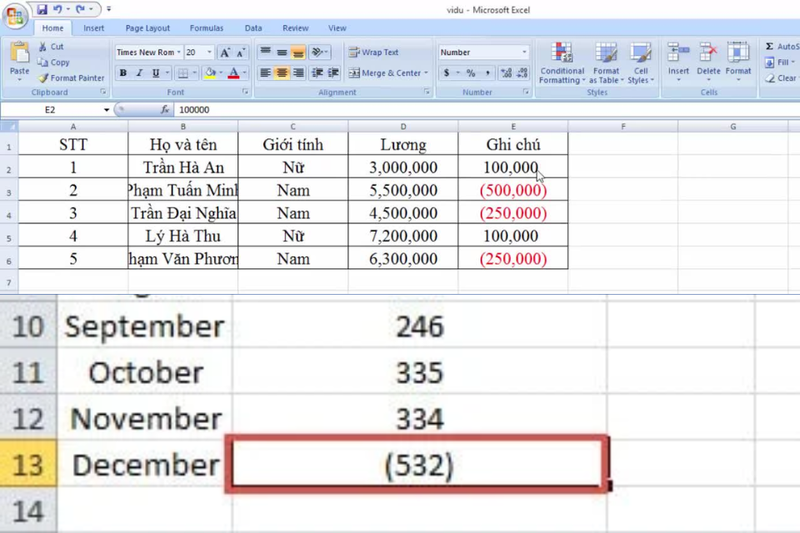Switch to the View tab
This screenshot has width=800, height=533.
tap(337, 28)
